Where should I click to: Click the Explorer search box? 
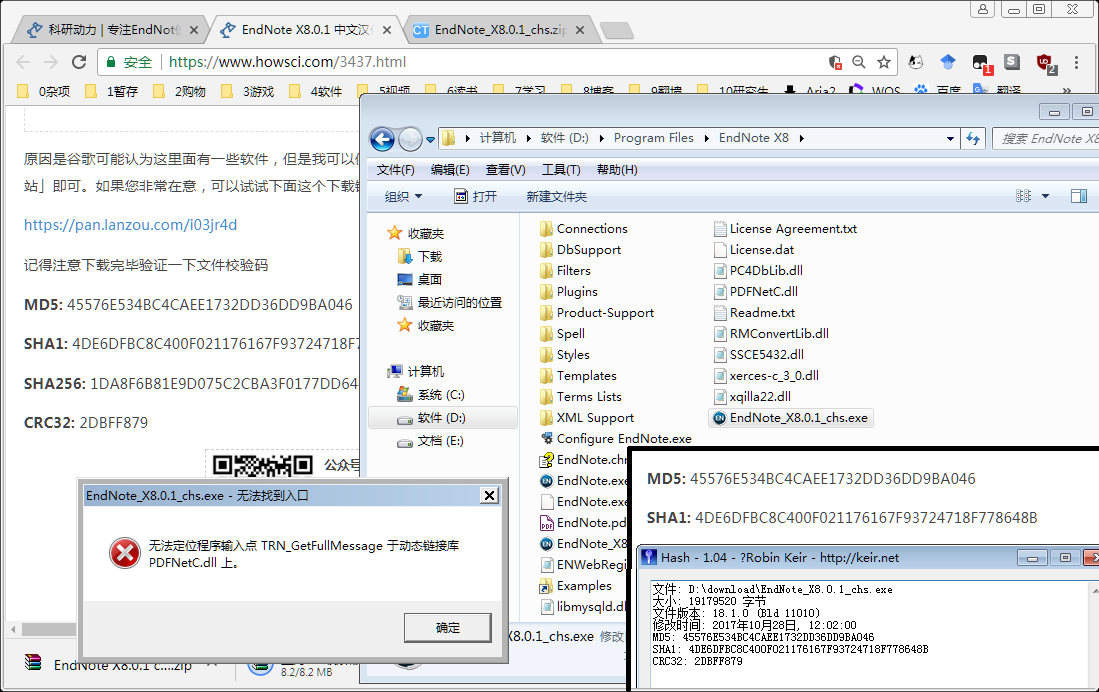[x=1046, y=139]
